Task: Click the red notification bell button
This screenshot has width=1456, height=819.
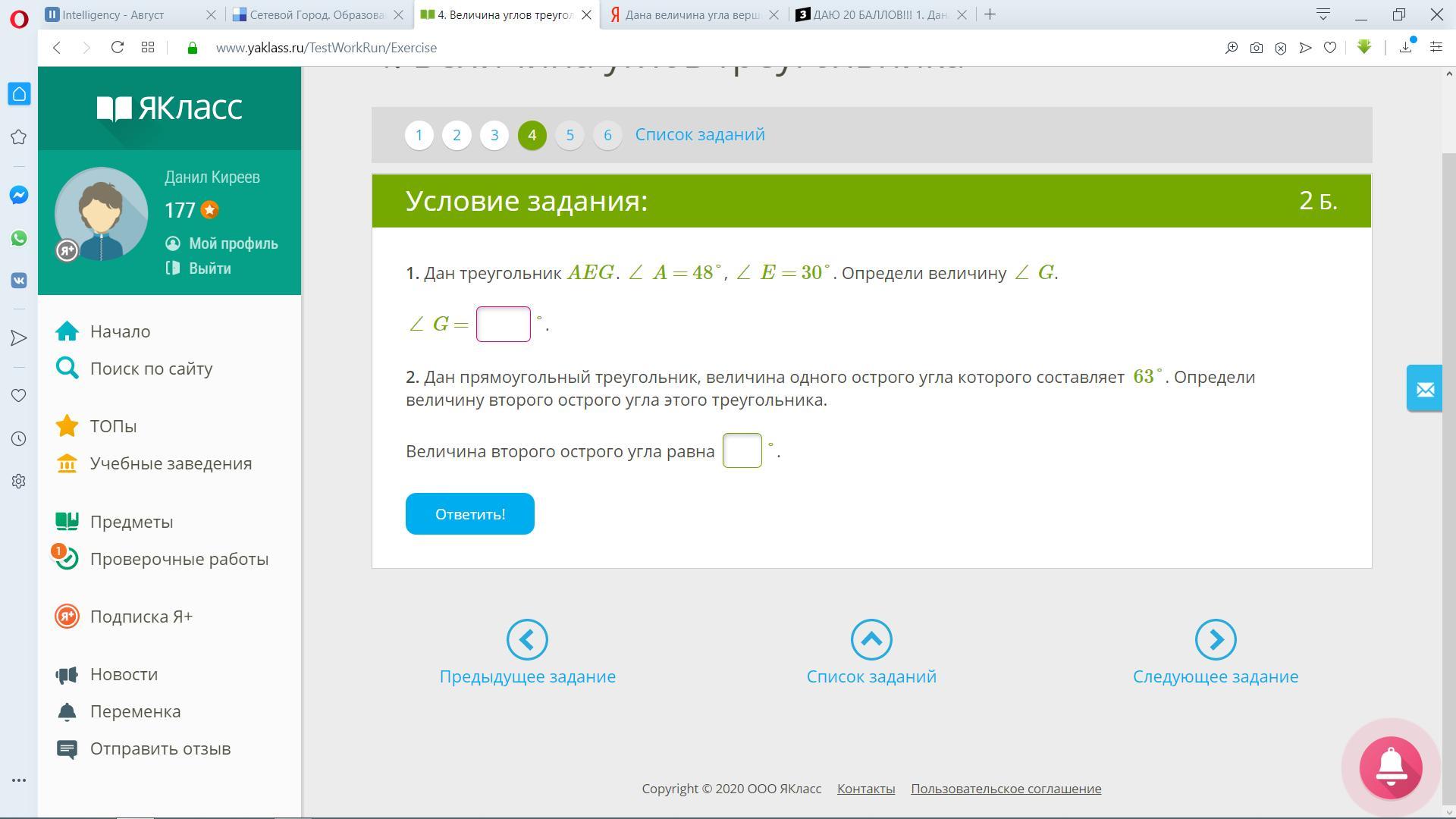Action: click(1390, 767)
